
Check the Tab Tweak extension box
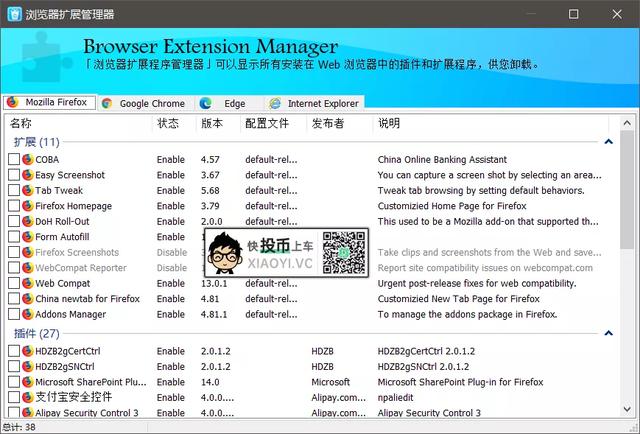[14, 190]
